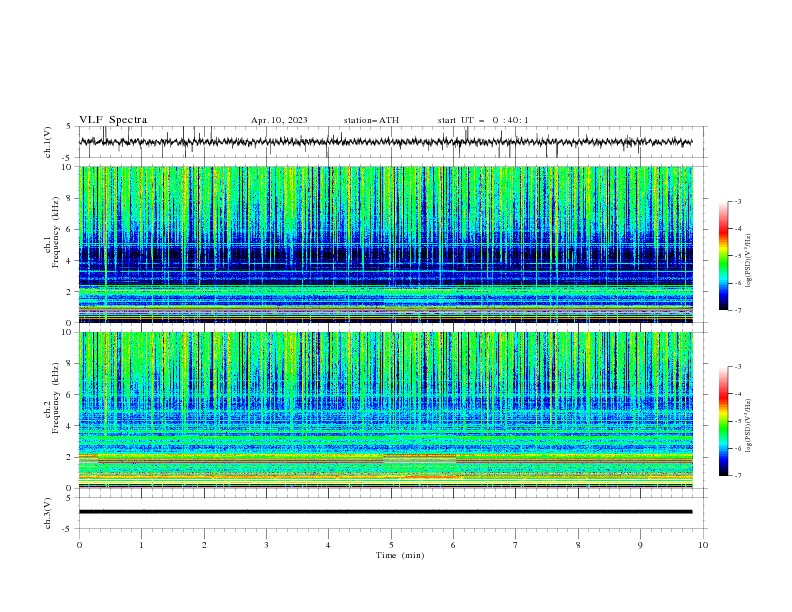Click time axis tick label "6"
This screenshot has height=612, width=792.
pyautogui.click(x=453, y=545)
